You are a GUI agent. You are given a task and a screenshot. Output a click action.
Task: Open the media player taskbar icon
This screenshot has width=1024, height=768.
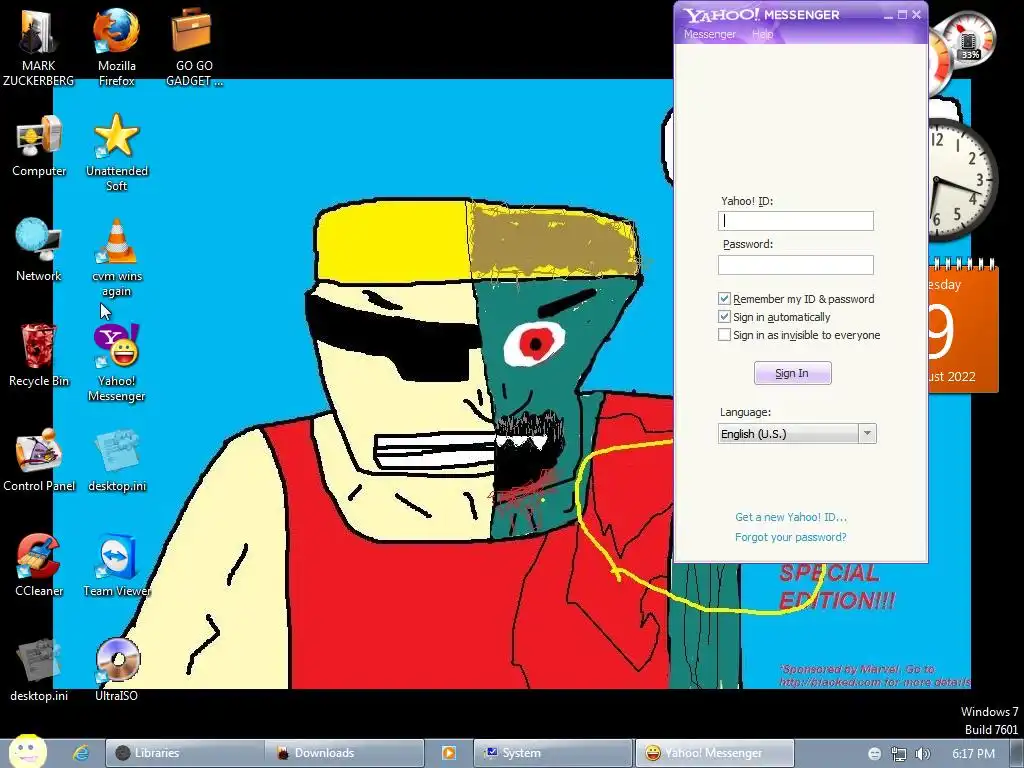click(449, 753)
